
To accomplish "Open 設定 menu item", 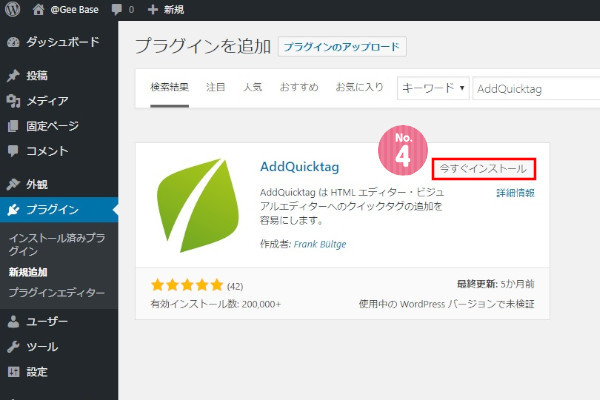I will tap(37, 372).
